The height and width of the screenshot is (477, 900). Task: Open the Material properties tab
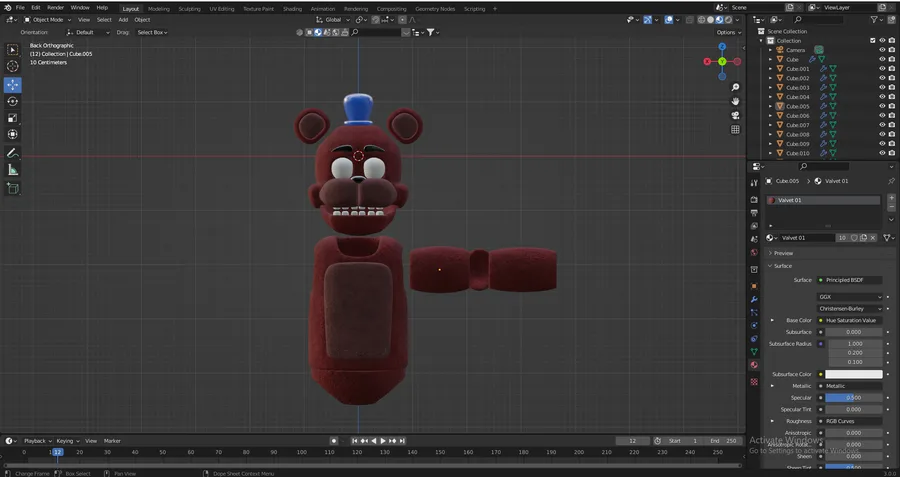click(x=754, y=365)
